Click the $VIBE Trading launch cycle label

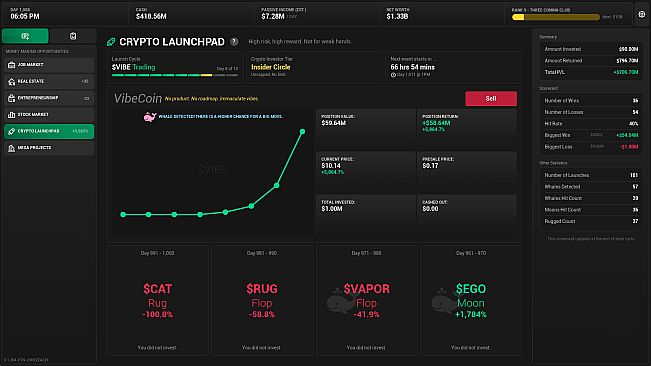133,67
